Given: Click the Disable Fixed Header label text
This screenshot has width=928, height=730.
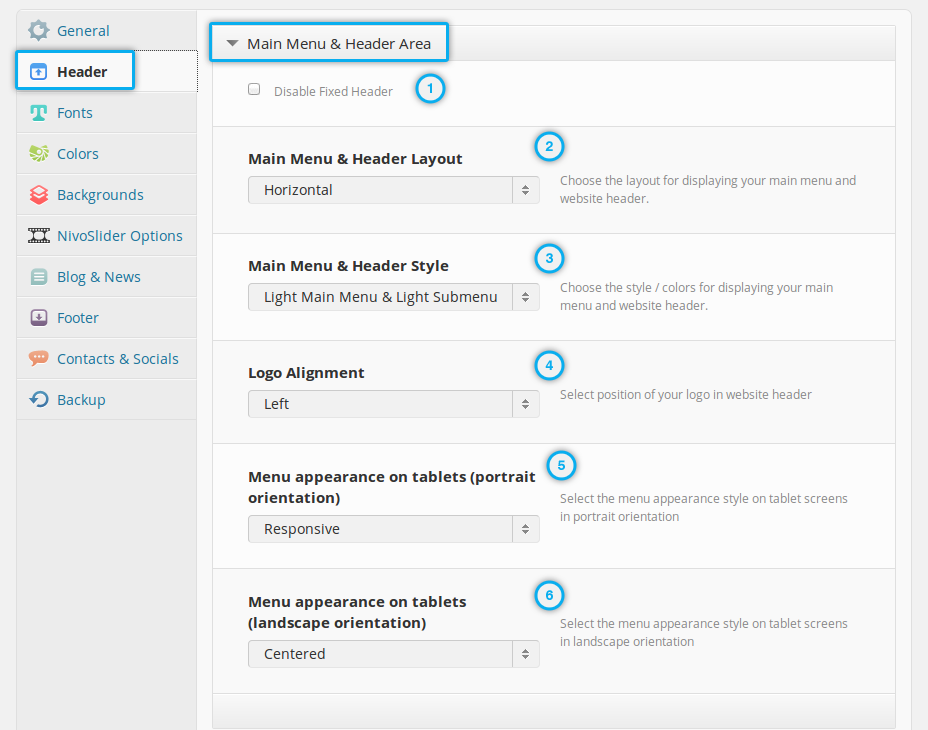Looking at the screenshot, I should pos(333,91).
